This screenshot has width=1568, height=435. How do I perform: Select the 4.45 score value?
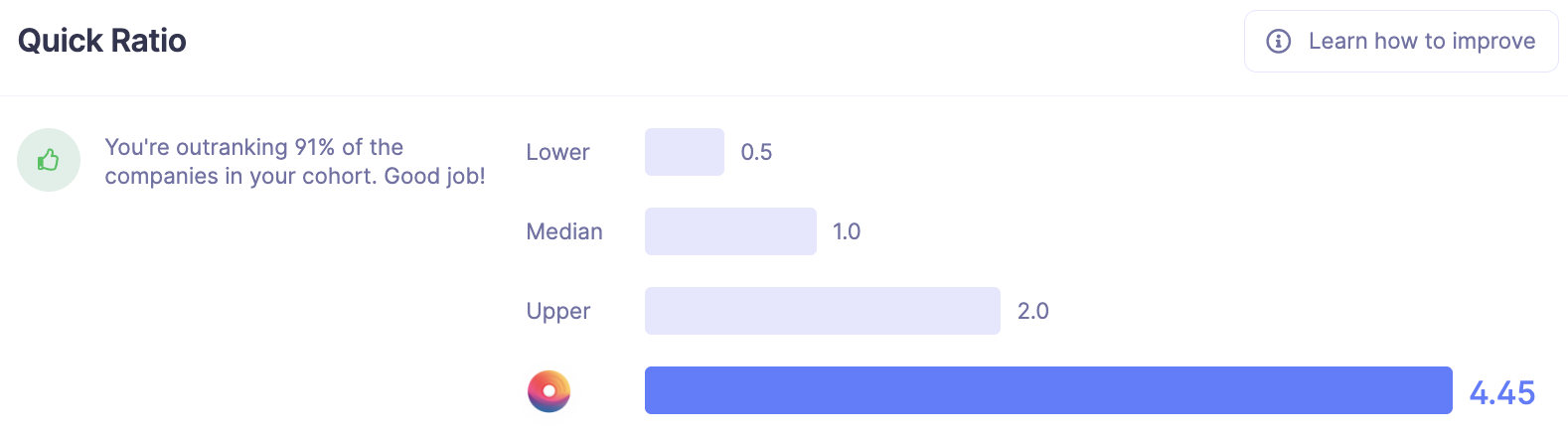click(1502, 392)
